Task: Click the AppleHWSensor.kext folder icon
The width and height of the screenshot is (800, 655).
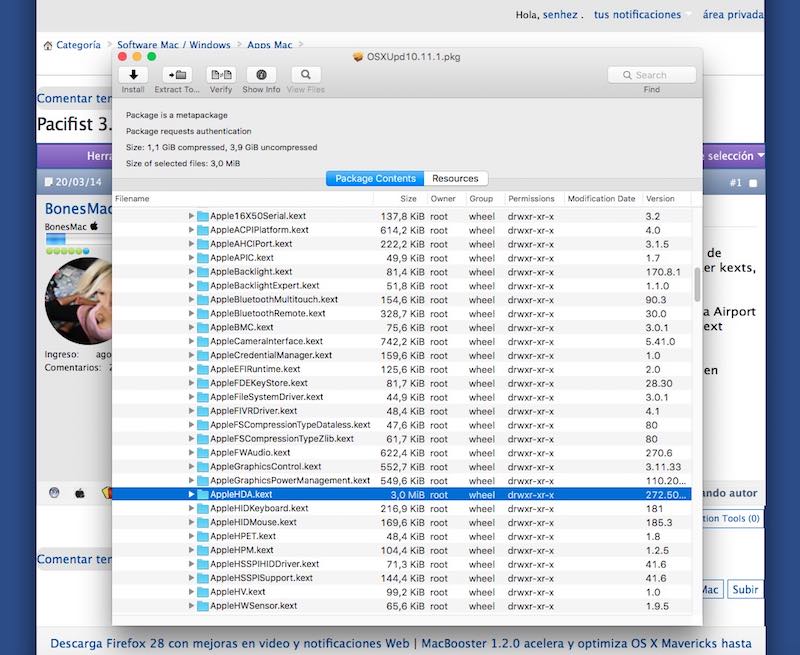Action: (x=203, y=606)
